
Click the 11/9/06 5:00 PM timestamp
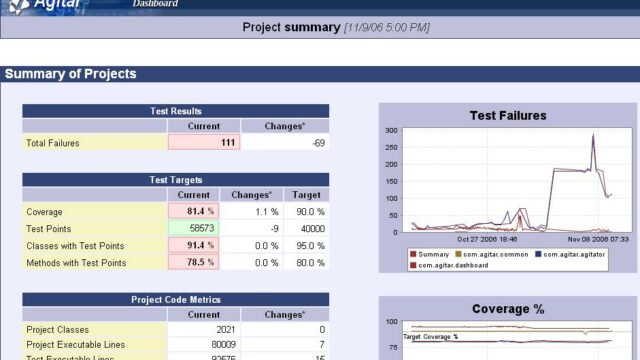(387, 28)
